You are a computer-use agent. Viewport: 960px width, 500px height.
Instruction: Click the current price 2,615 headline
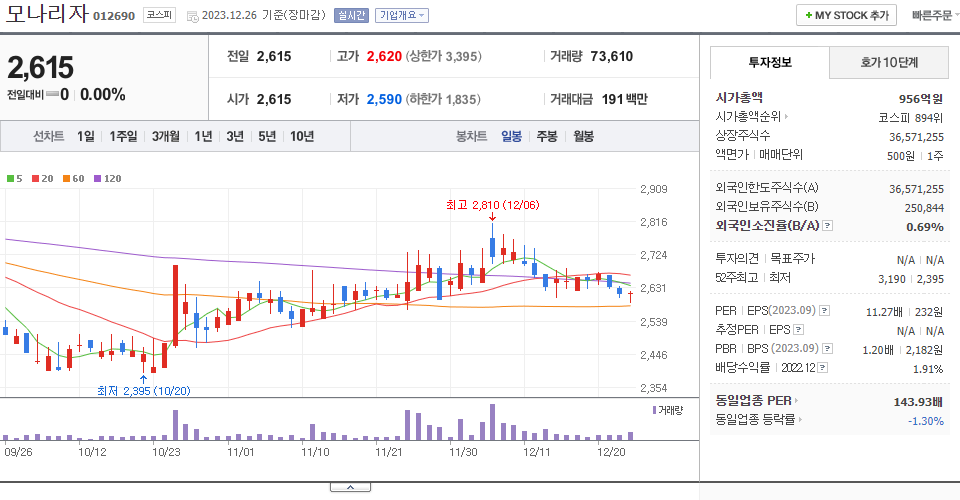pyautogui.click(x=40, y=67)
